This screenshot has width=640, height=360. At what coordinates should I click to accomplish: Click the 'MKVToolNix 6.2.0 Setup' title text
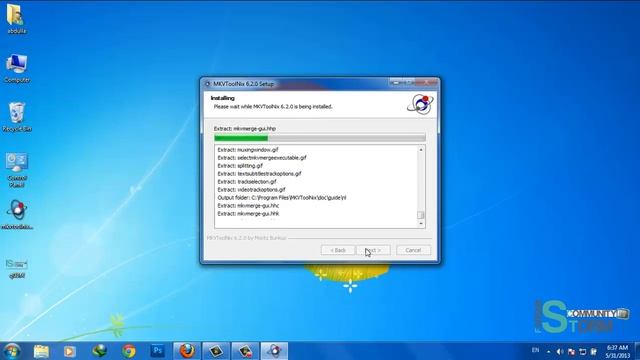click(x=243, y=84)
